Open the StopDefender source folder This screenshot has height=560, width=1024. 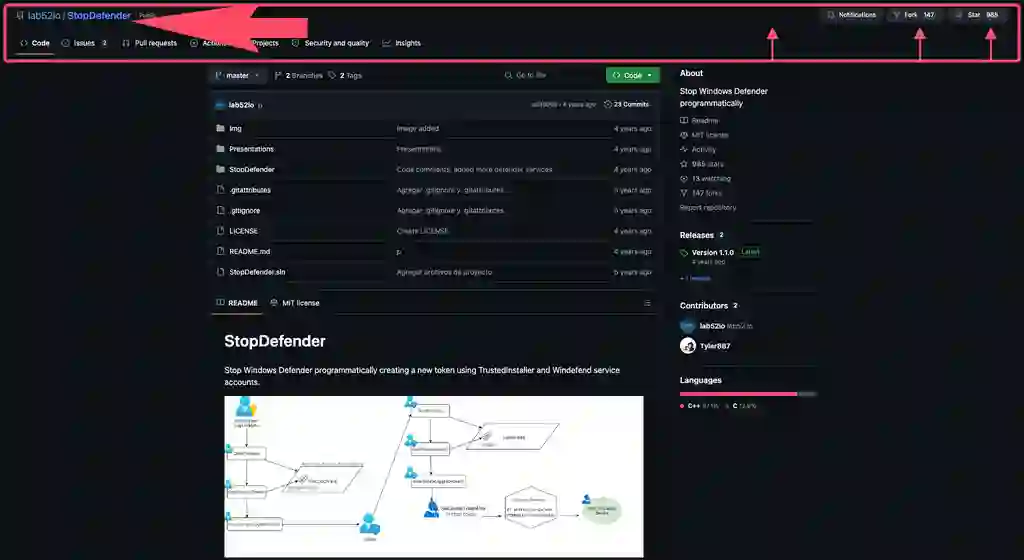[x=252, y=170]
